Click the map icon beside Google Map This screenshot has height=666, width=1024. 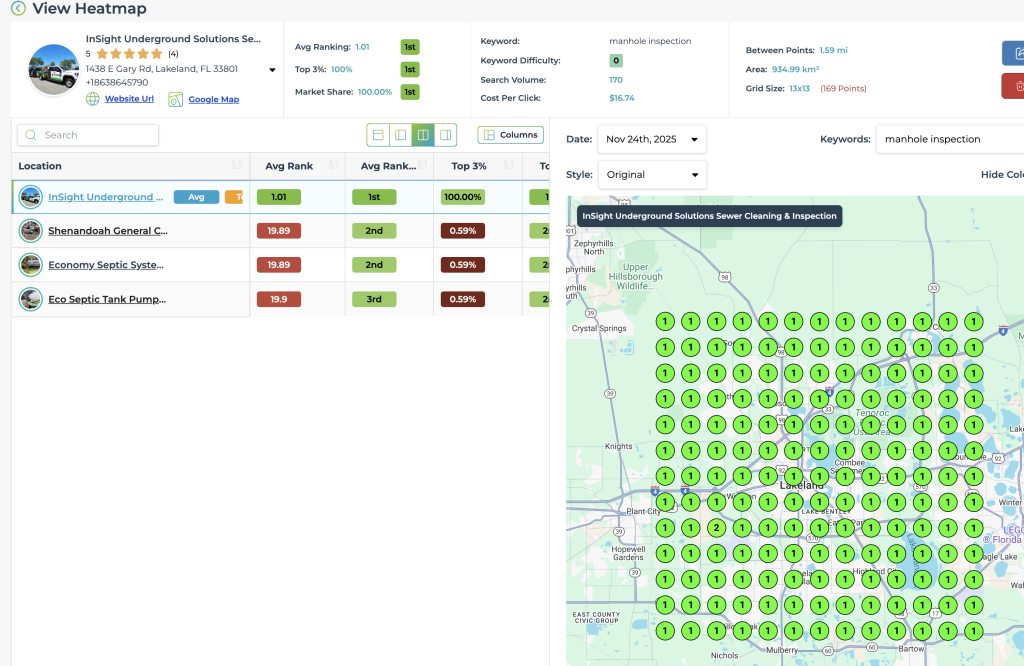(x=176, y=99)
